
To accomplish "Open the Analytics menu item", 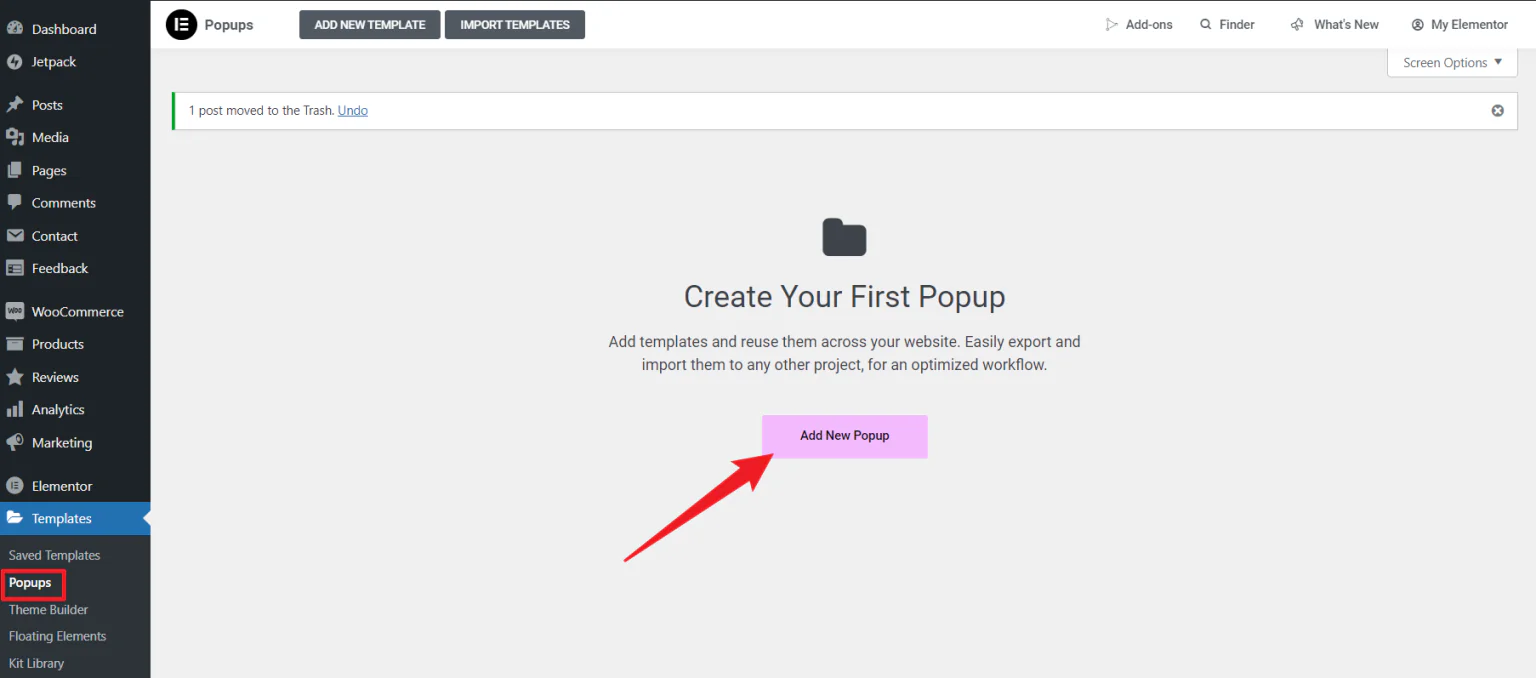I will click(75, 409).
